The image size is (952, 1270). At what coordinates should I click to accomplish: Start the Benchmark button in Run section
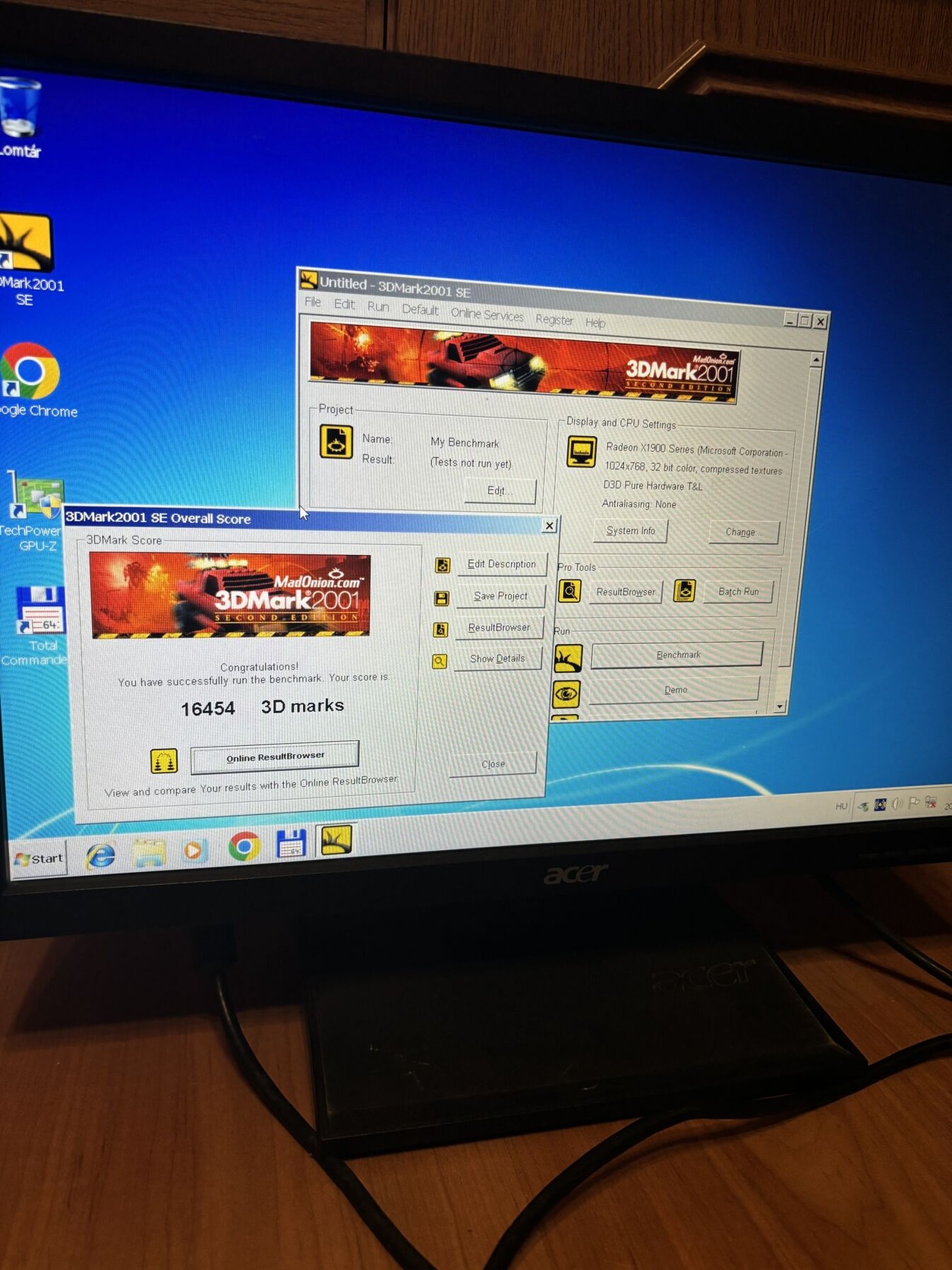[677, 655]
